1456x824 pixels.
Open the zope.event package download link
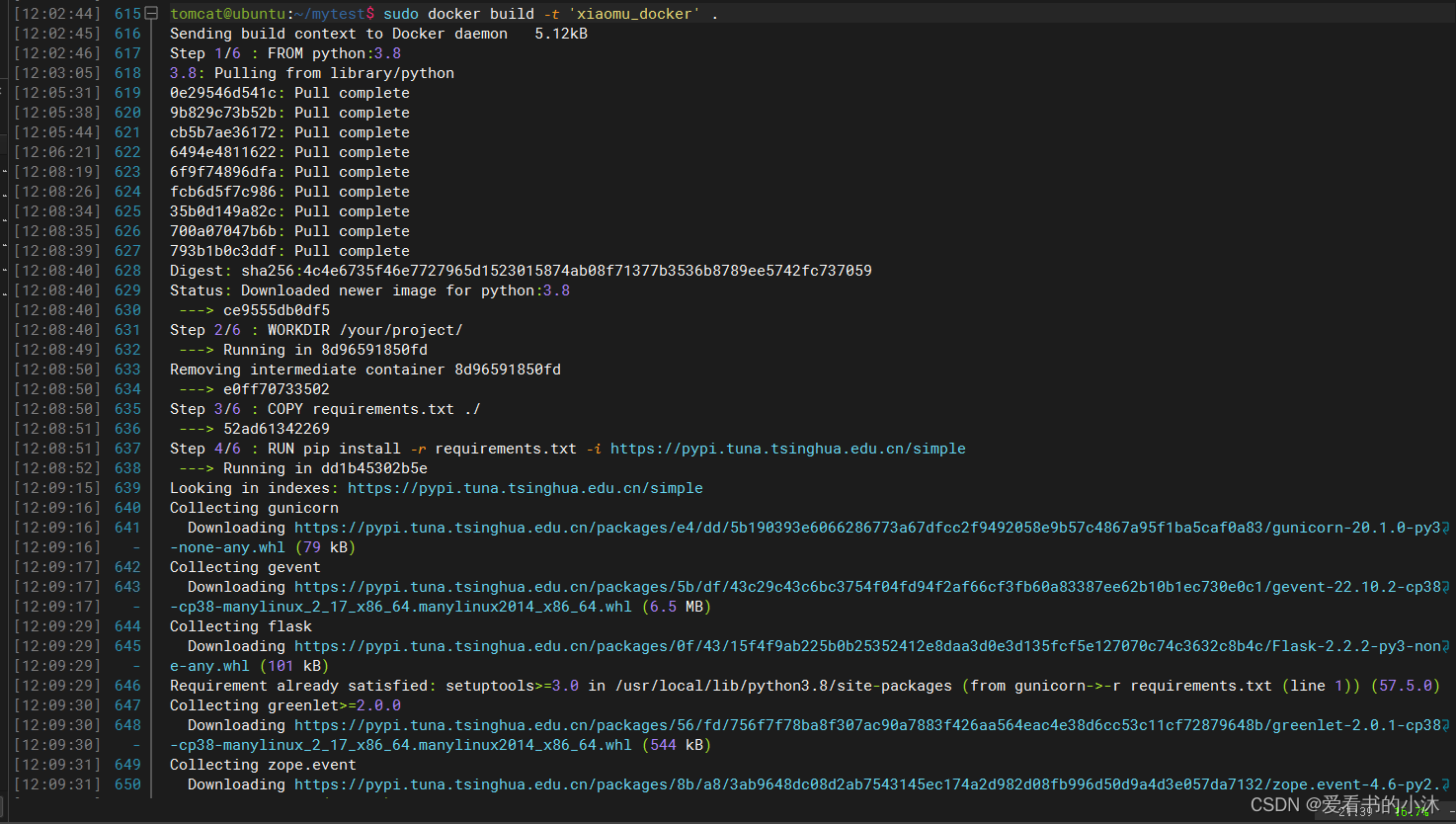tap(866, 784)
